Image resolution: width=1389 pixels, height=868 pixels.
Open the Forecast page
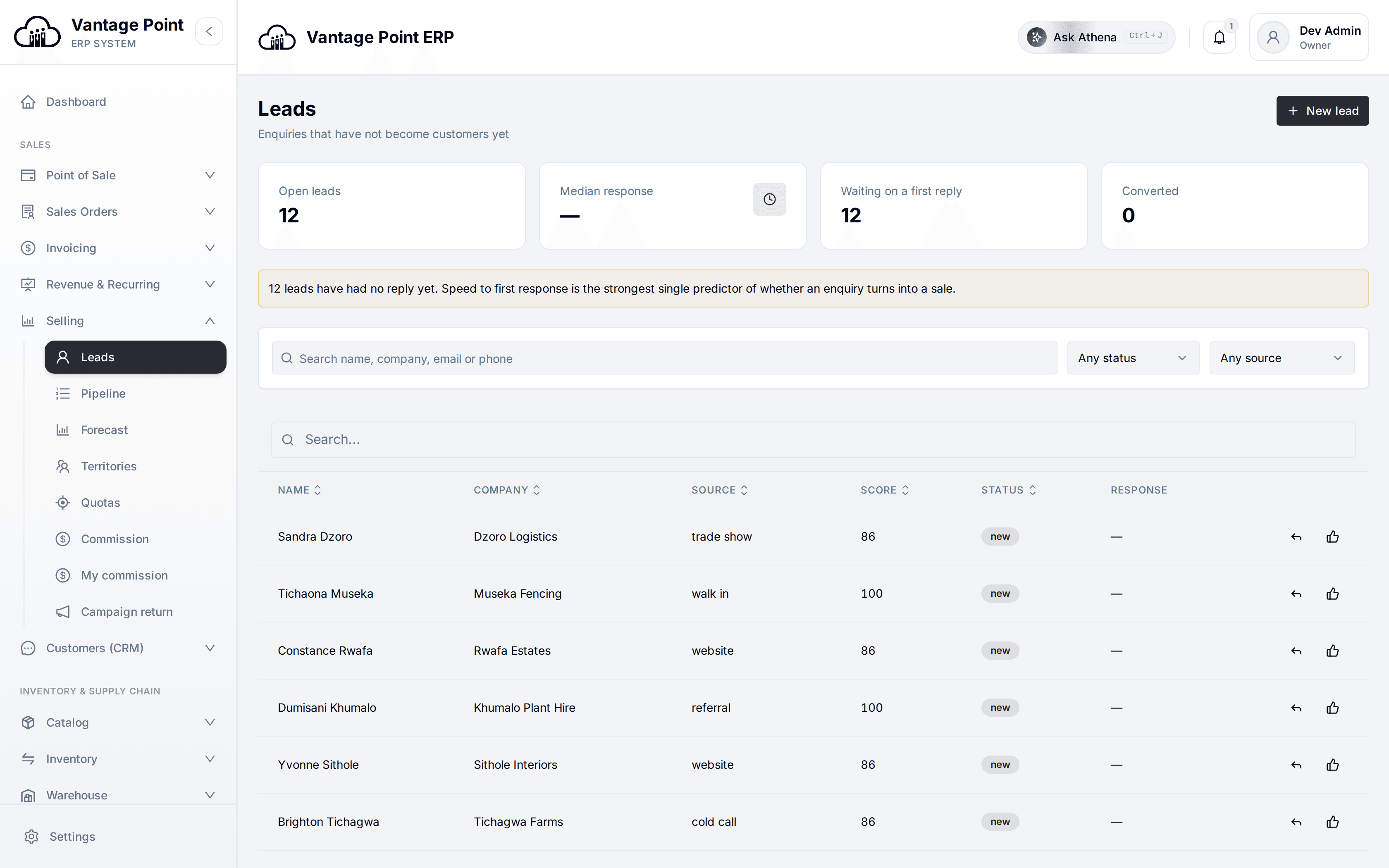136,430
